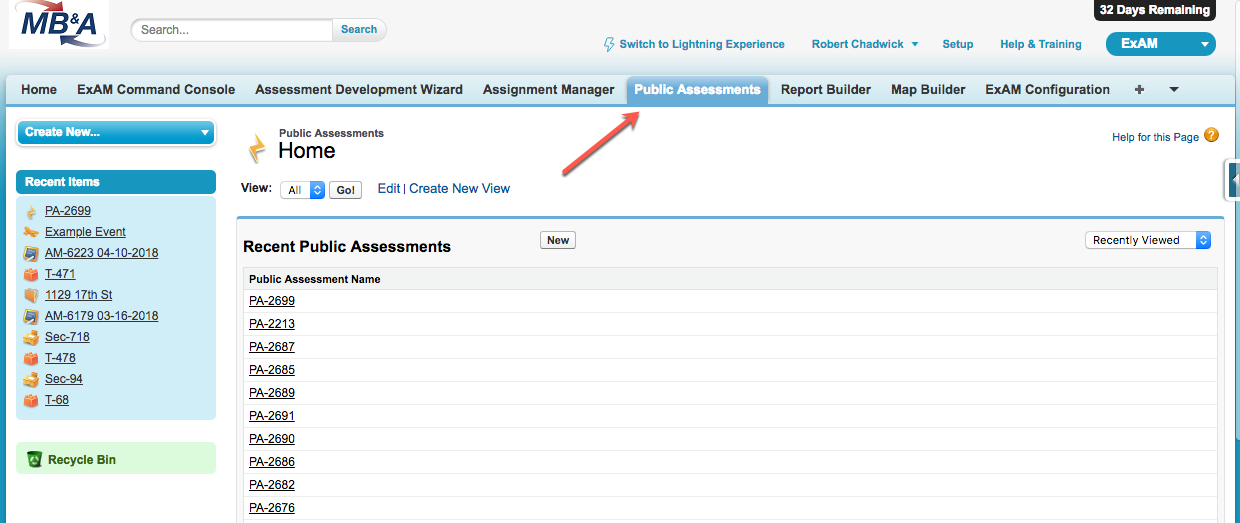
Task: Click Public Assessment Name column header
Action: tap(314, 279)
